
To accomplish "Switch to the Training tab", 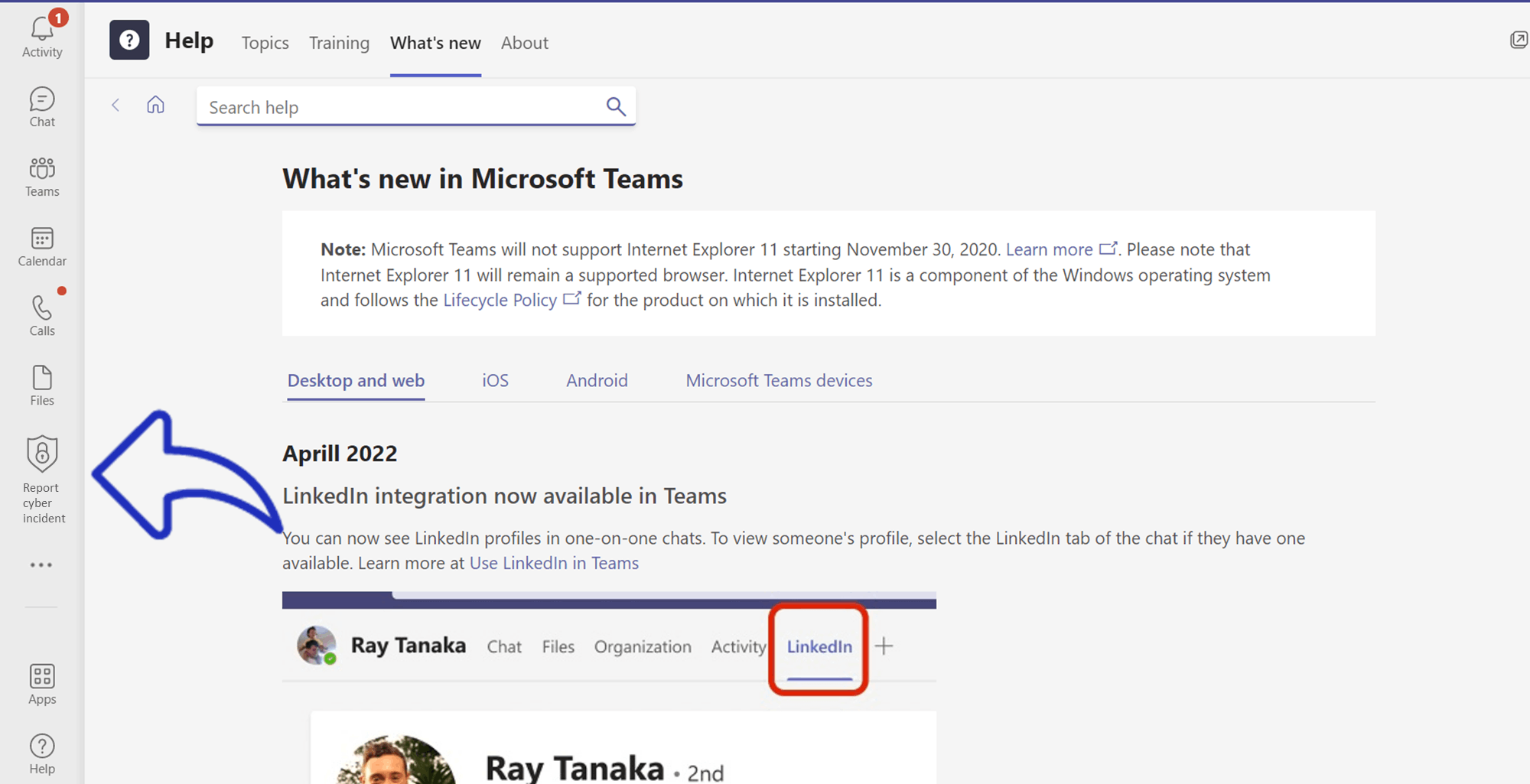I will 339,43.
